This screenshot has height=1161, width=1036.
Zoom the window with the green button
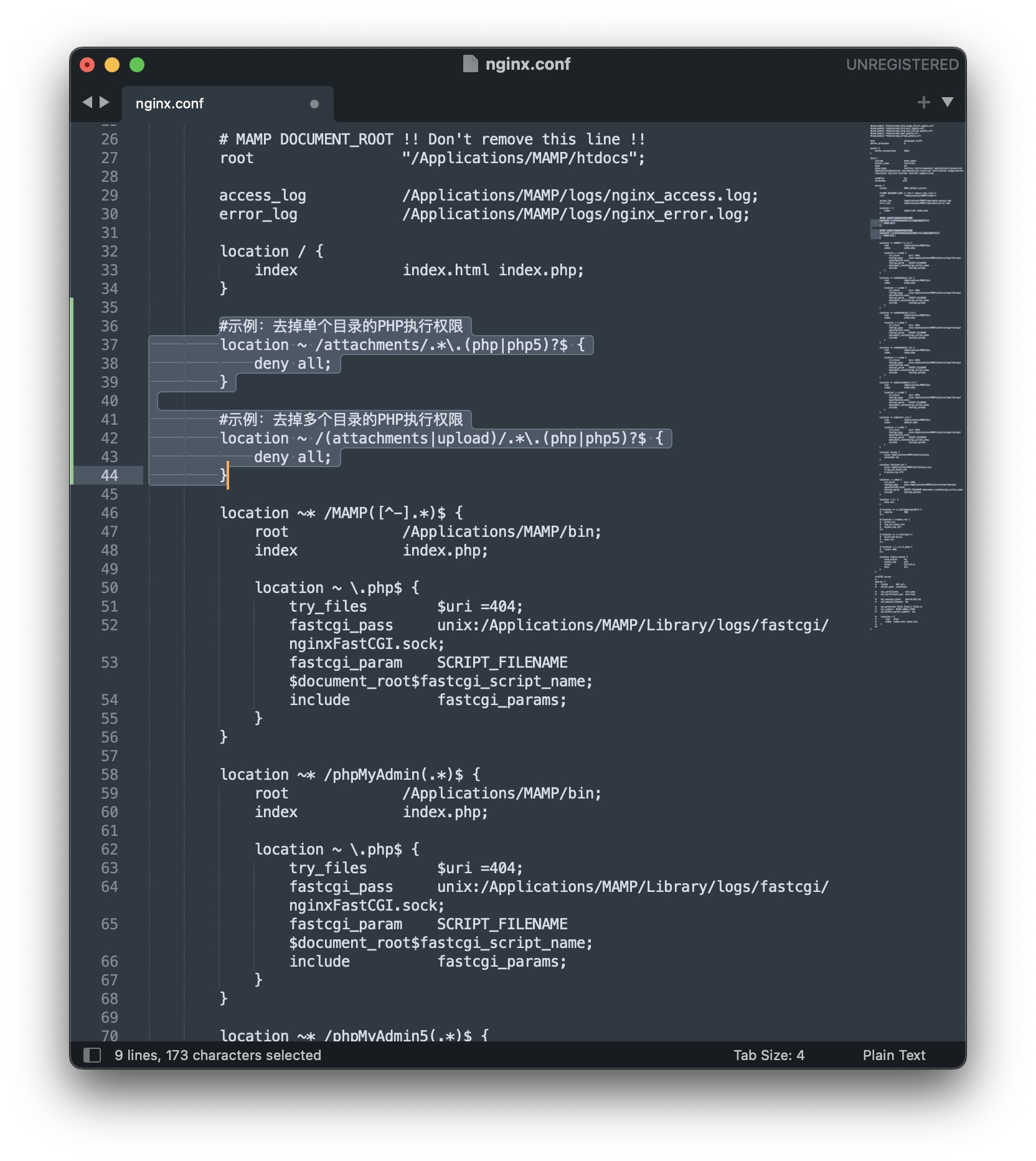(137, 65)
